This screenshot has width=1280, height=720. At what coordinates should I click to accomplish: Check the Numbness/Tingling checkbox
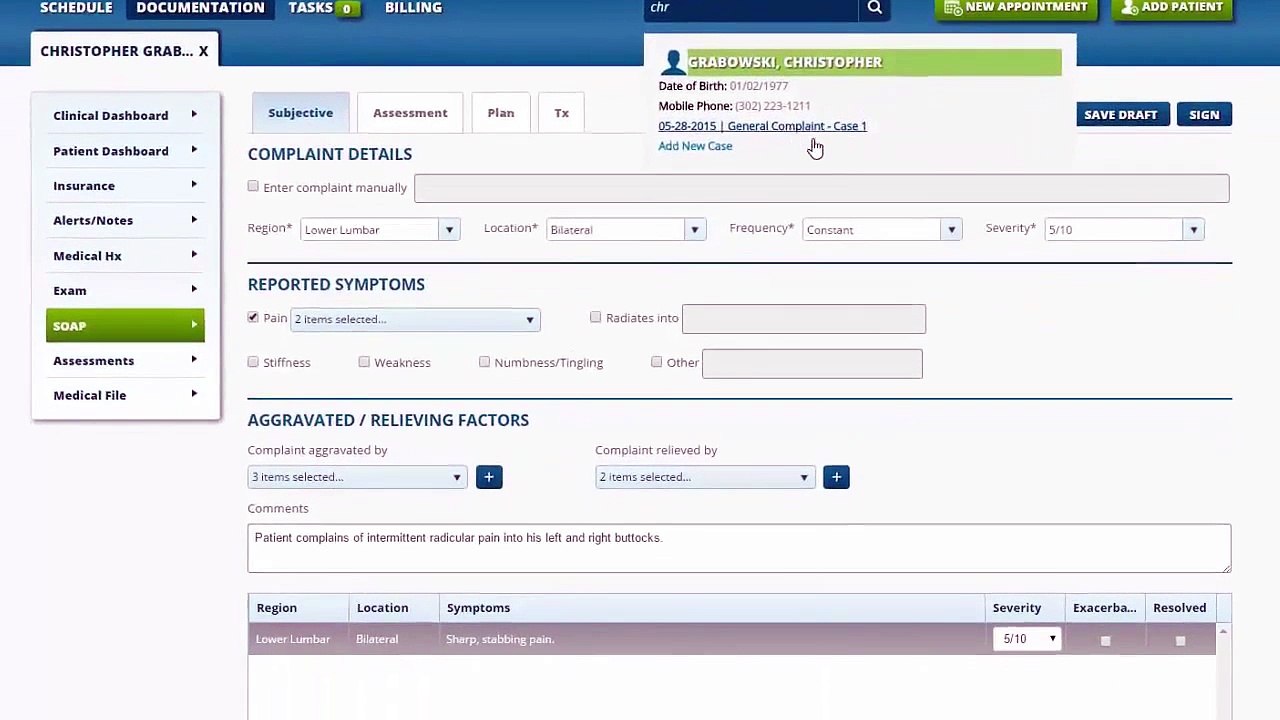click(485, 362)
